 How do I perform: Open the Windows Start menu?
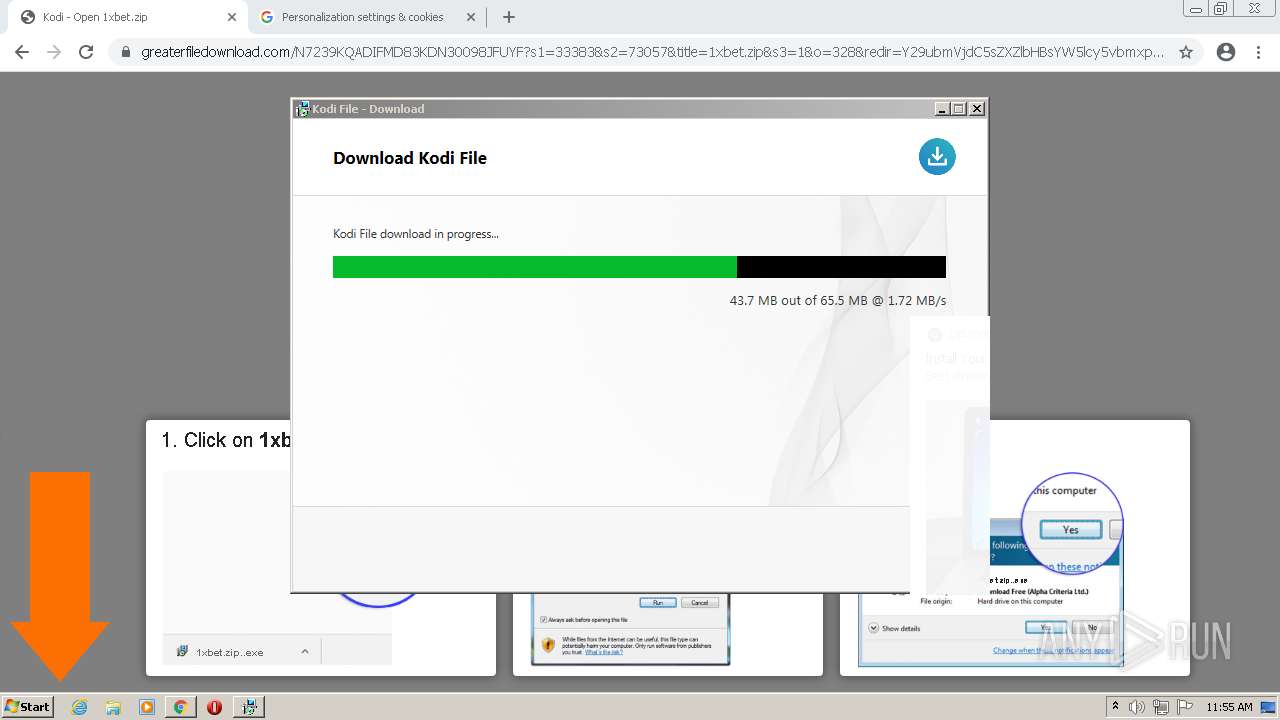click(27, 706)
